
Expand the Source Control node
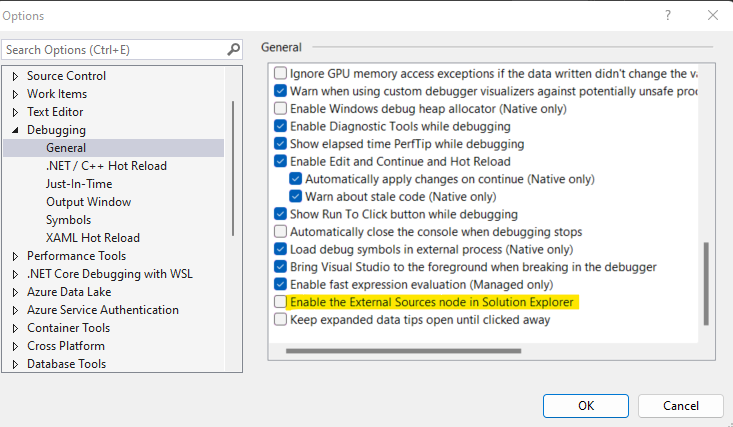point(15,76)
